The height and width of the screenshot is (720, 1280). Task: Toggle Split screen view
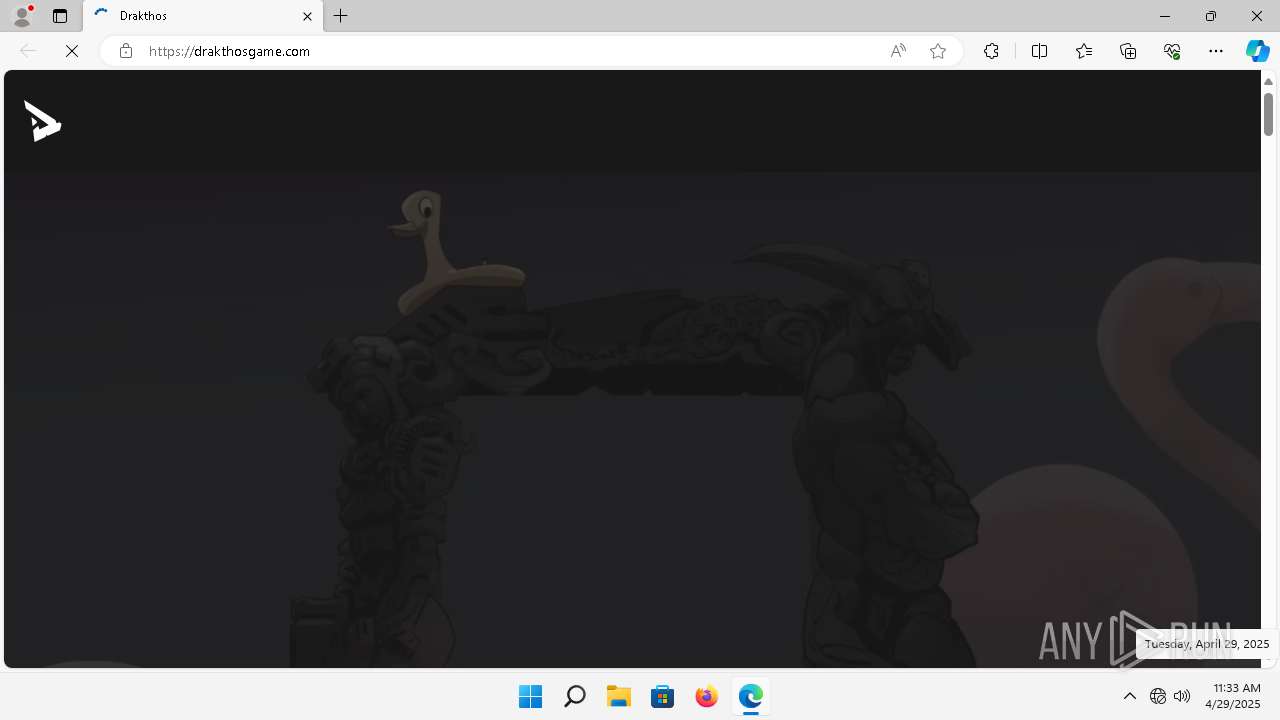click(x=1039, y=51)
